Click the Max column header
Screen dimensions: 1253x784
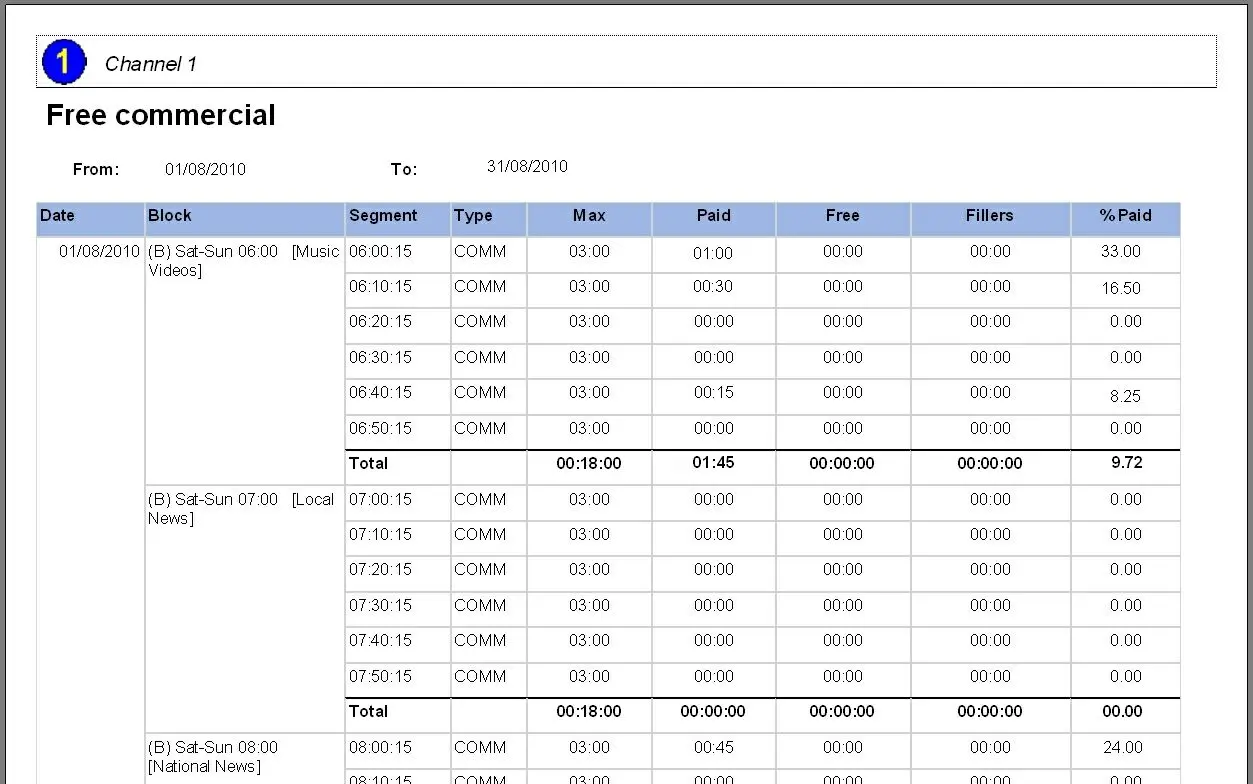point(589,215)
